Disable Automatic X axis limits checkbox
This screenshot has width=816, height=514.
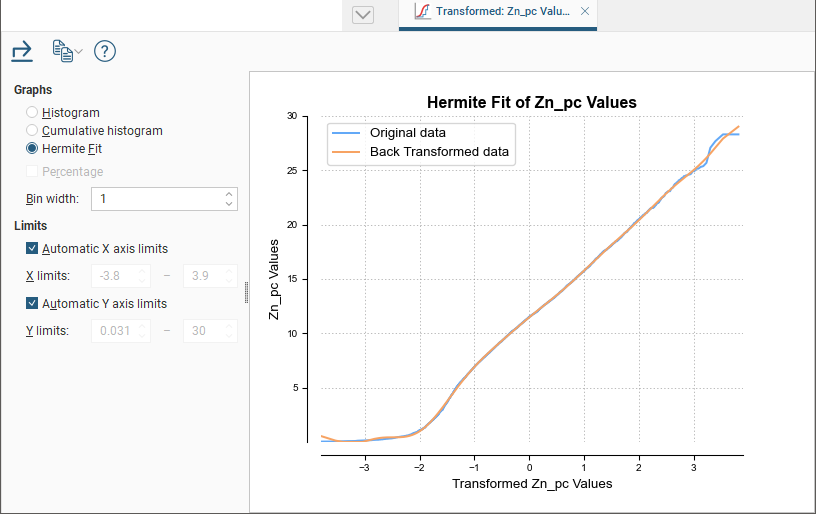click(33, 249)
